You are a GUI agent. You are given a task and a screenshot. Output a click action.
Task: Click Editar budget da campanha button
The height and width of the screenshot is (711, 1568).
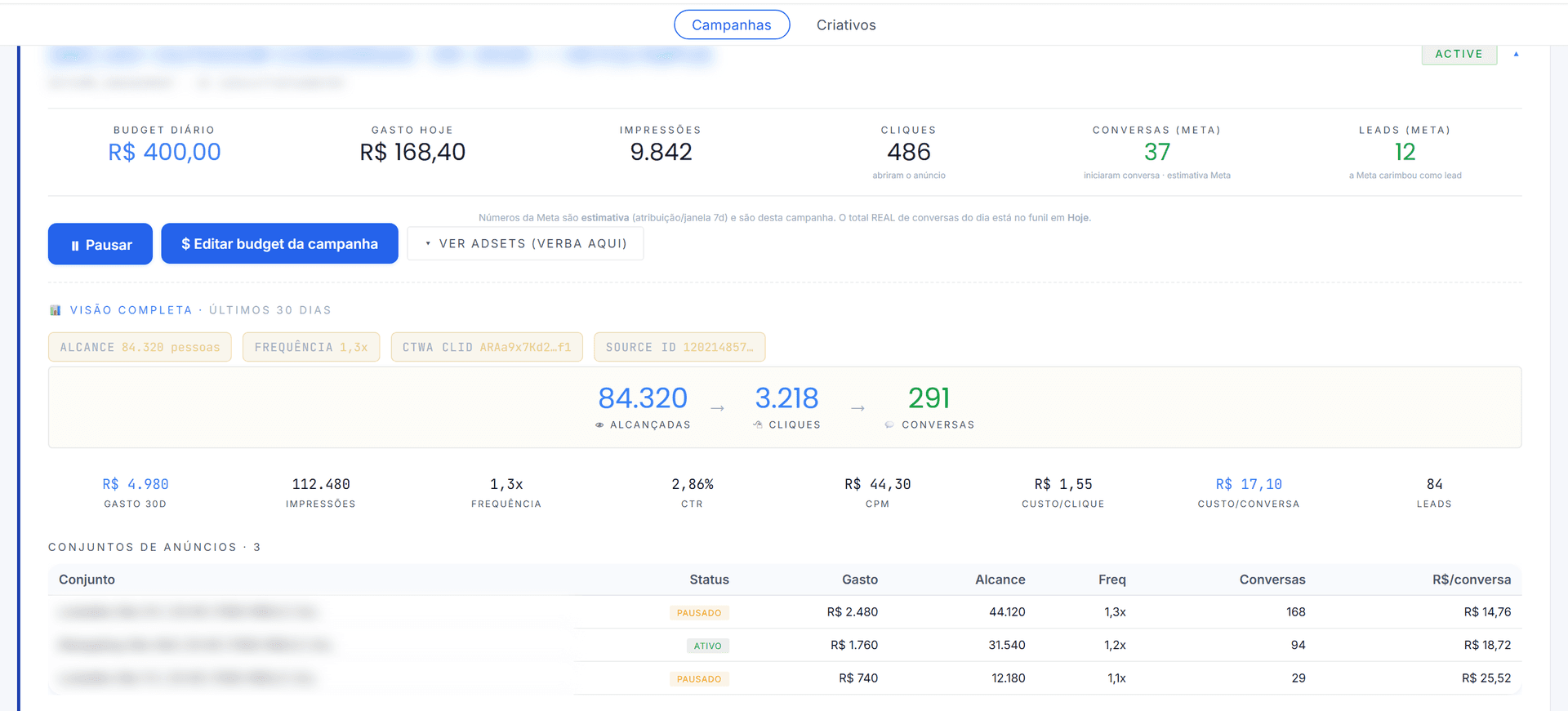tap(279, 243)
